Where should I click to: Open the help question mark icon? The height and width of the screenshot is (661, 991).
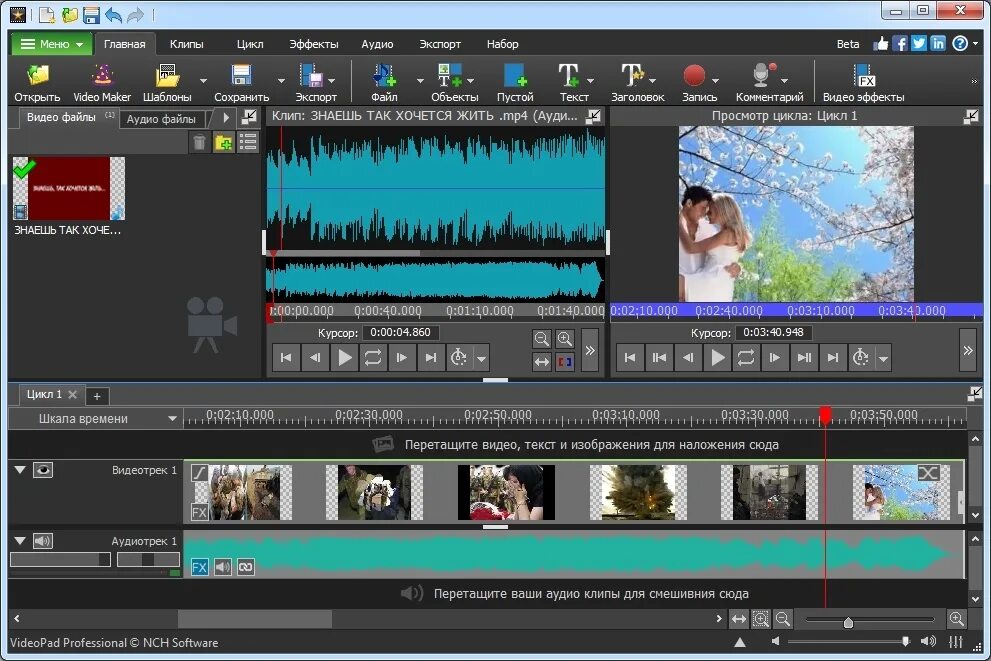coord(959,44)
